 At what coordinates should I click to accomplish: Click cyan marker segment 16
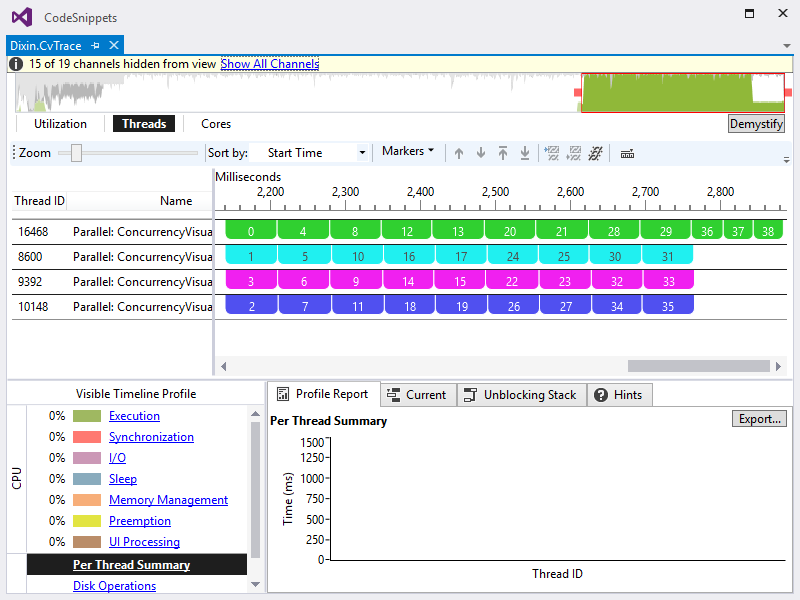(409, 255)
